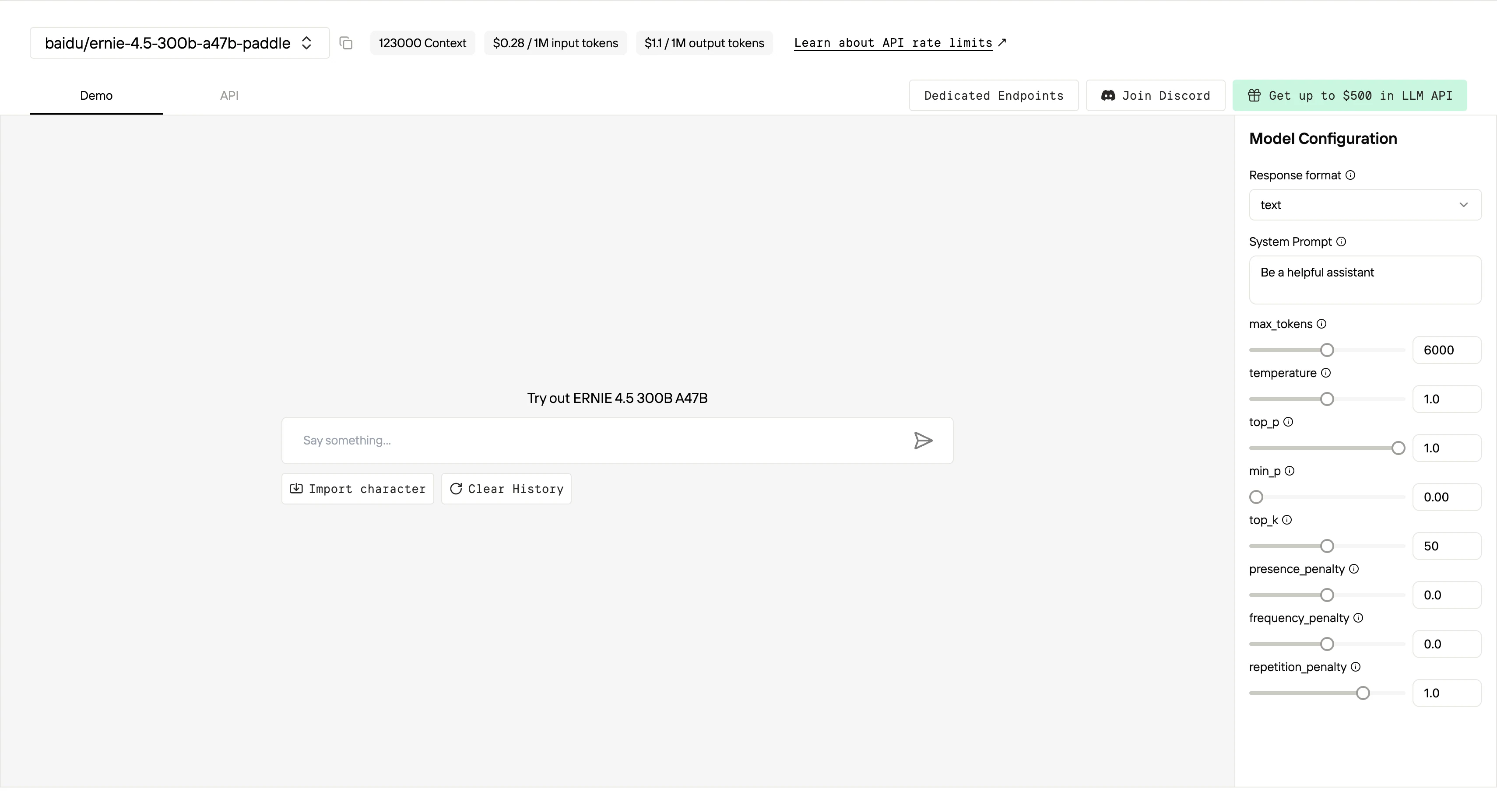Show info icon next to repetition_penalty
The image size is (1497, 812).
[1355, 667]
